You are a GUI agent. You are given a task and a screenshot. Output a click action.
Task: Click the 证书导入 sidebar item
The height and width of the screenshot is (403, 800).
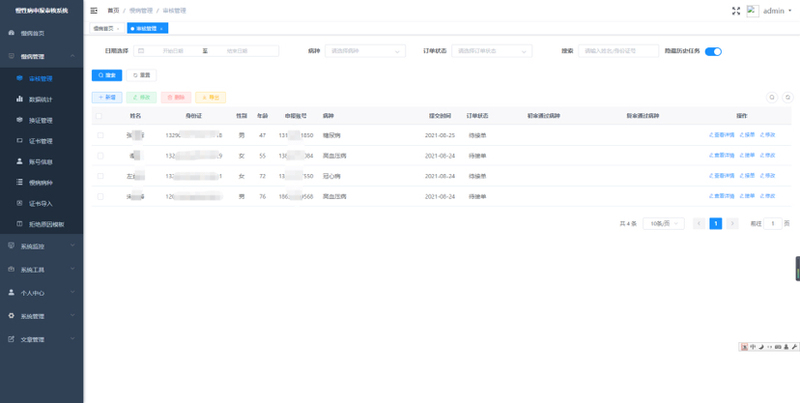[40, 203]
